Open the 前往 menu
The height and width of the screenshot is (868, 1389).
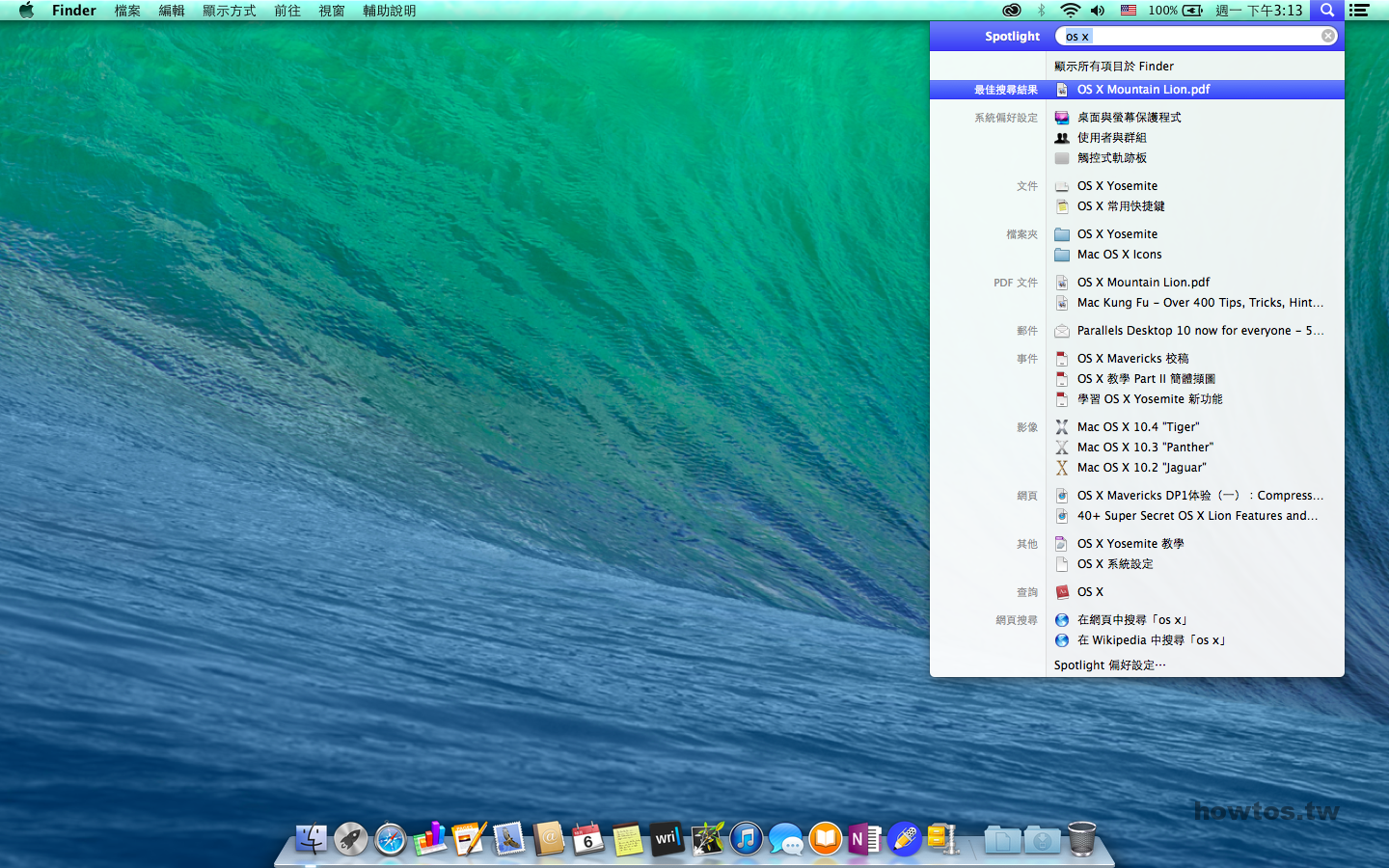coord(287,11)
